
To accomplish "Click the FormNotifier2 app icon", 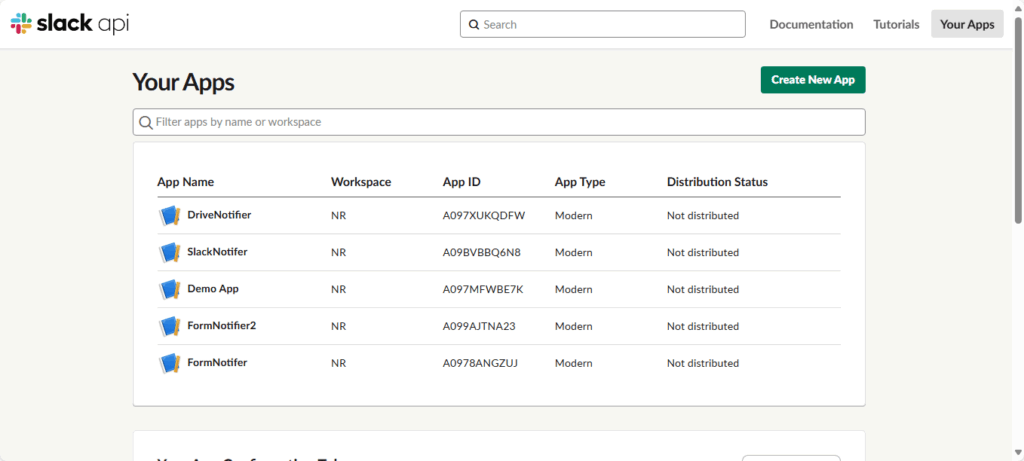I will pyautogui.click(x=170, y=326).
